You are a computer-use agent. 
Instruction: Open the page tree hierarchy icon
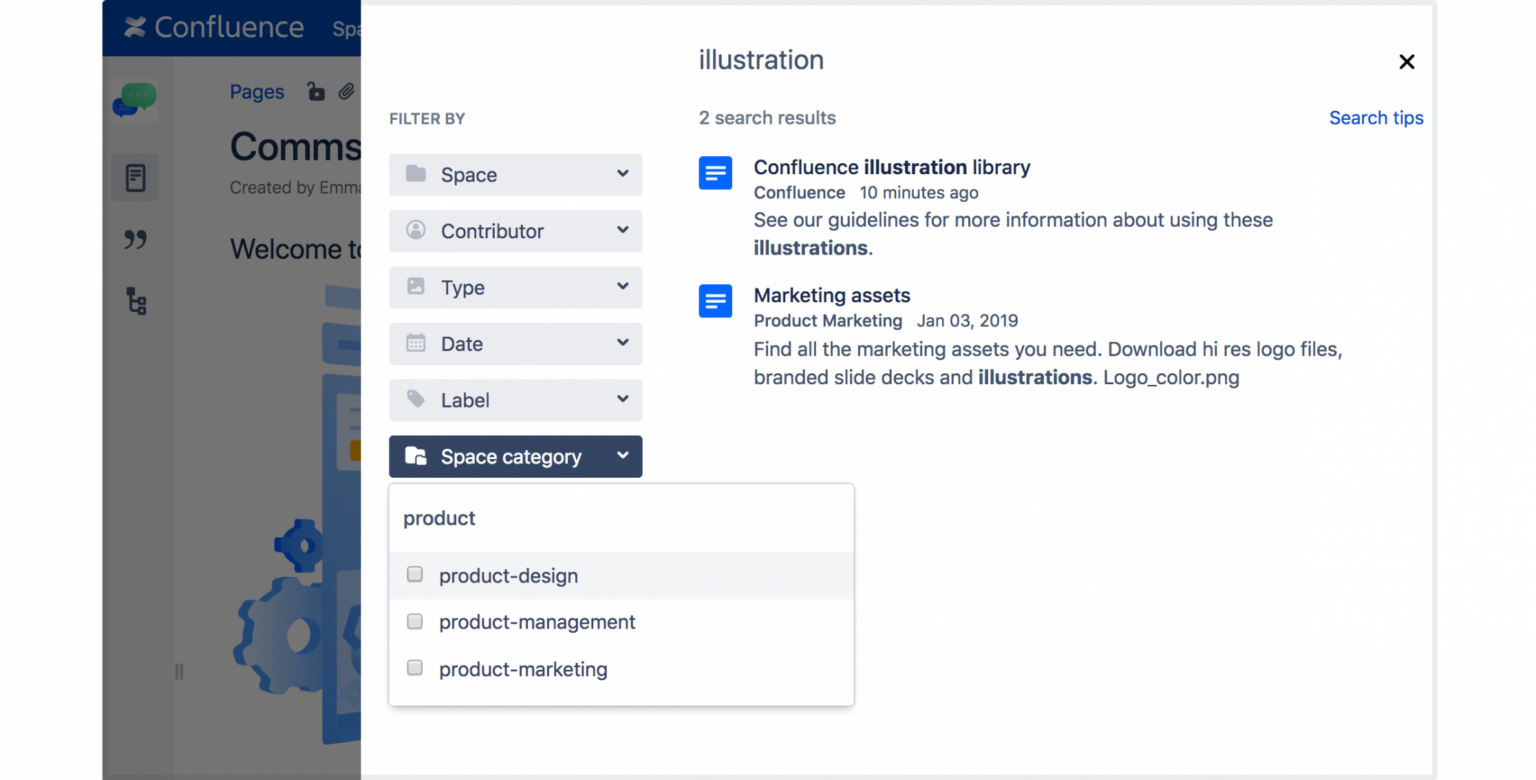[136, 302]
